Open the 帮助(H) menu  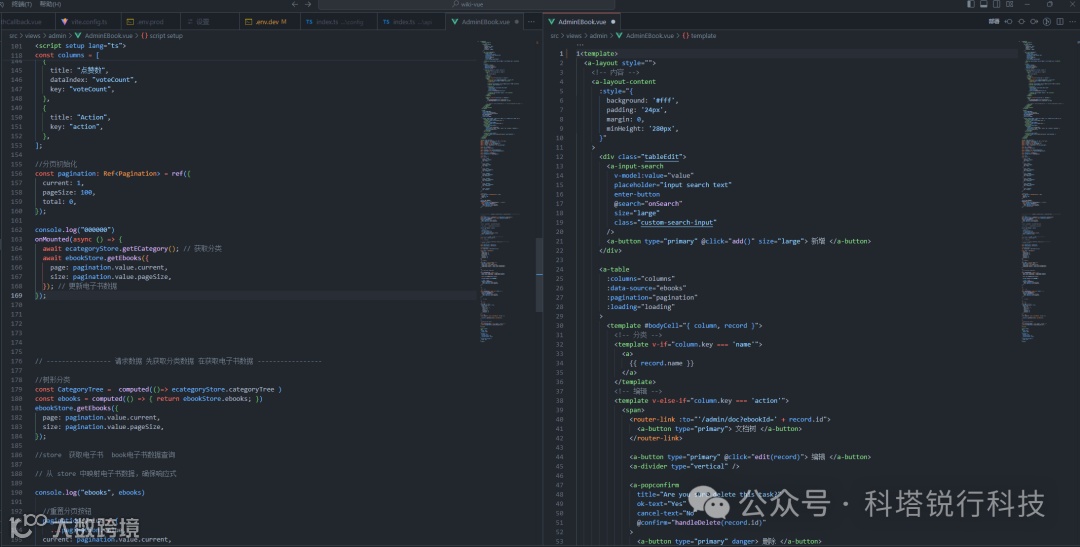(x=50, y=4)
